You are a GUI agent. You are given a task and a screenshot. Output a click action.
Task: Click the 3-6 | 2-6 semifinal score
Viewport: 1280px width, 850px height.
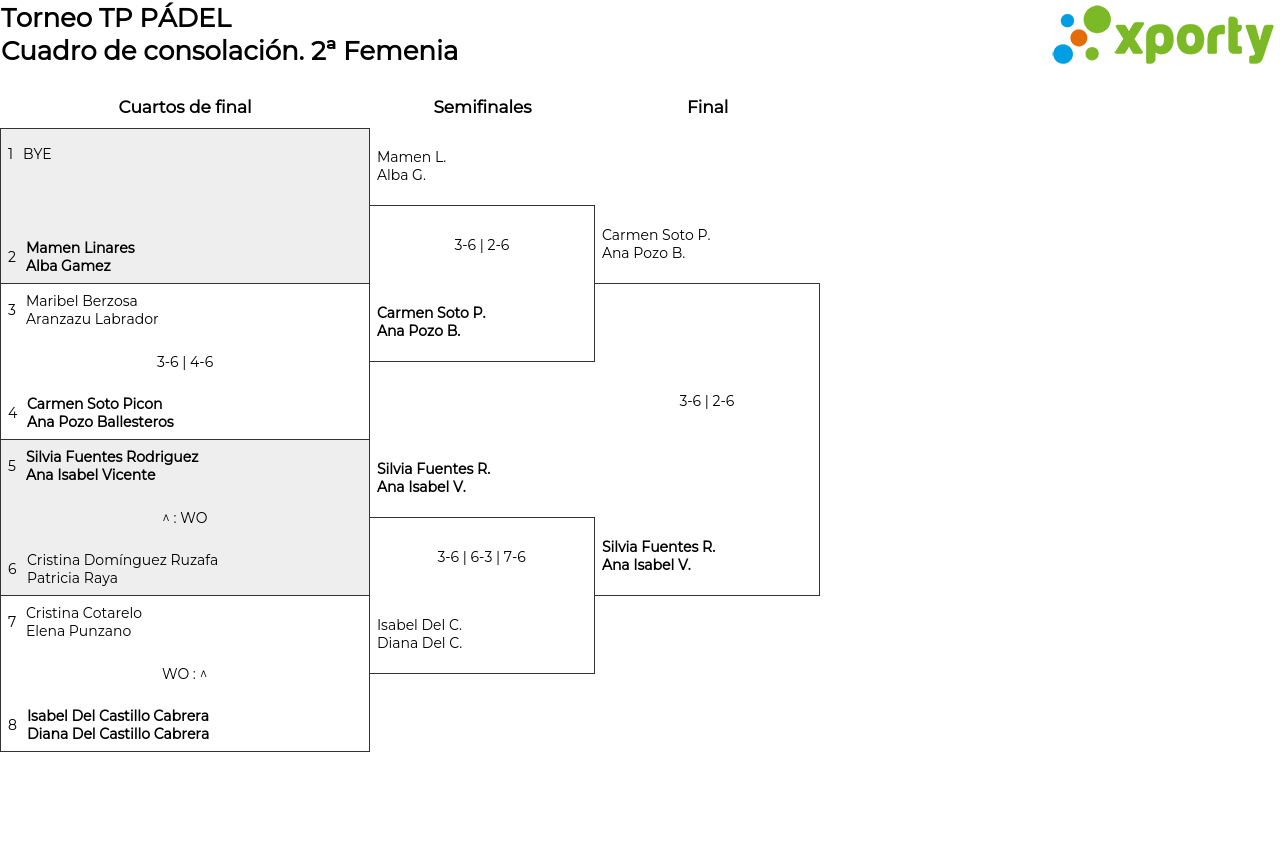482,245
